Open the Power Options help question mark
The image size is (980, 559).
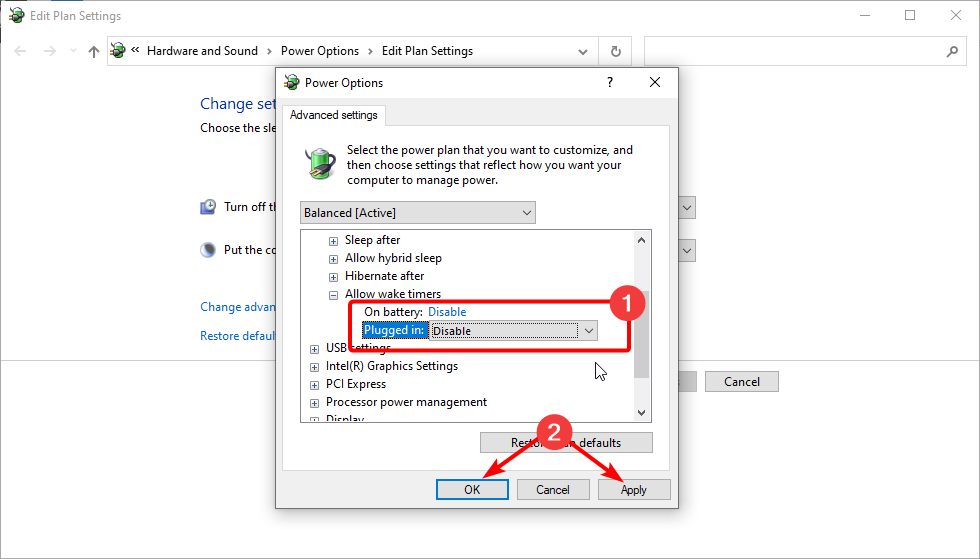click(609, 82)
